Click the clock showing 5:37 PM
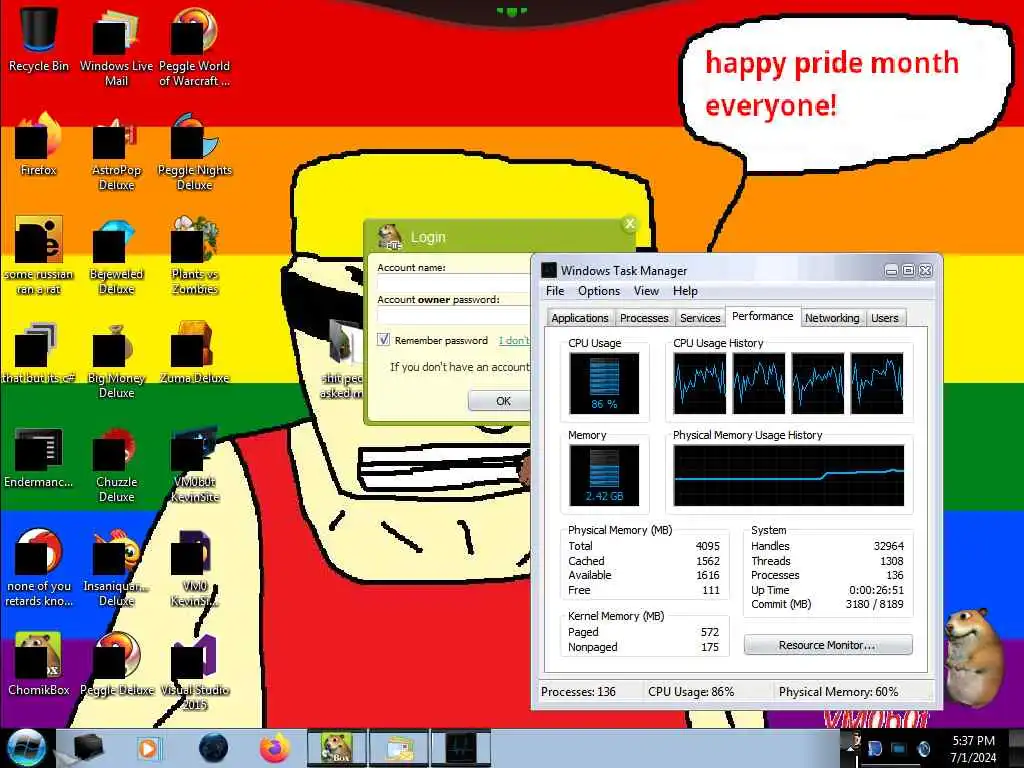 click(x=973, y=741)
